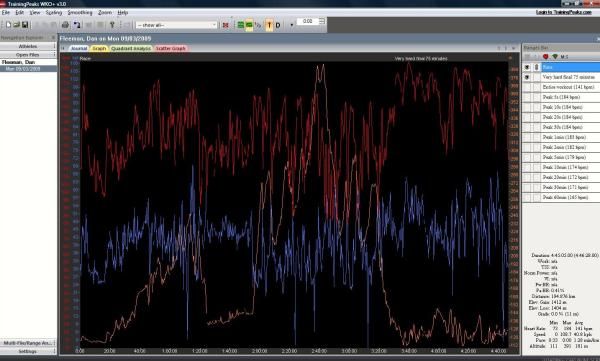Toggle visibility checkbox for Entire workout range
600x361 pixels.
[x=527, y=87]
